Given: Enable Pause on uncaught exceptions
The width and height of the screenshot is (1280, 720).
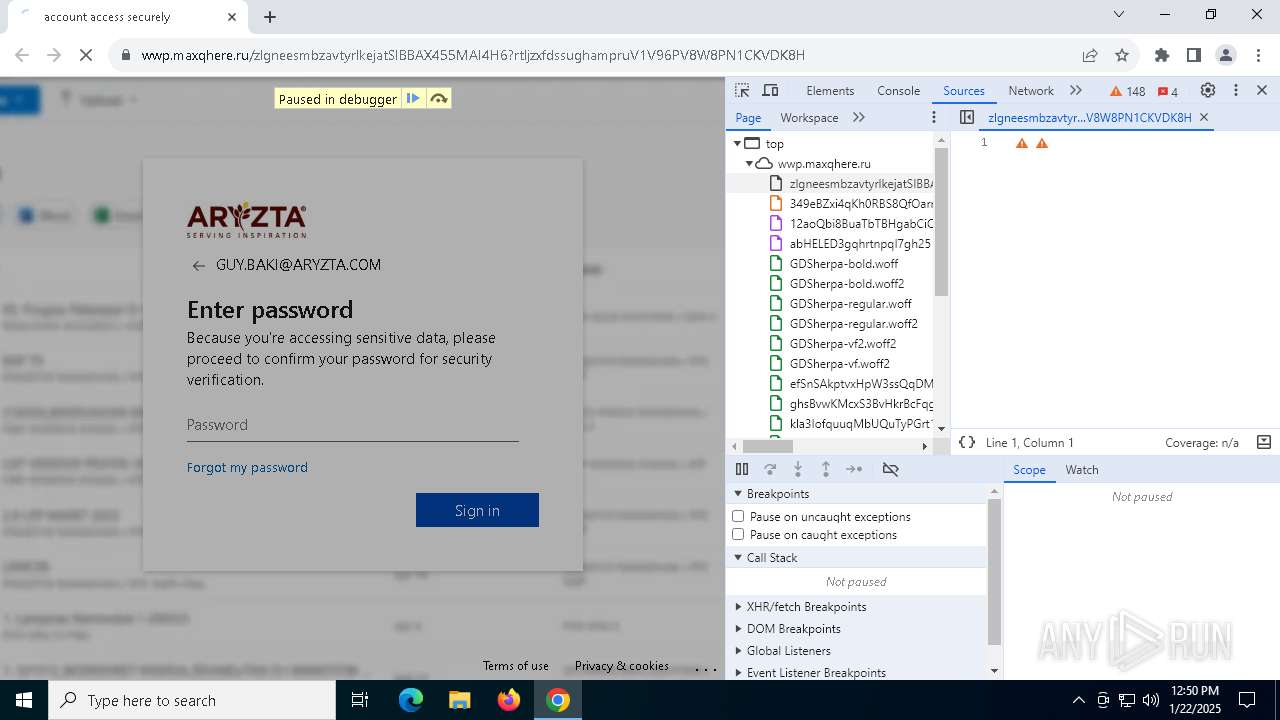Looking at the screenshot, I should 738,516.
